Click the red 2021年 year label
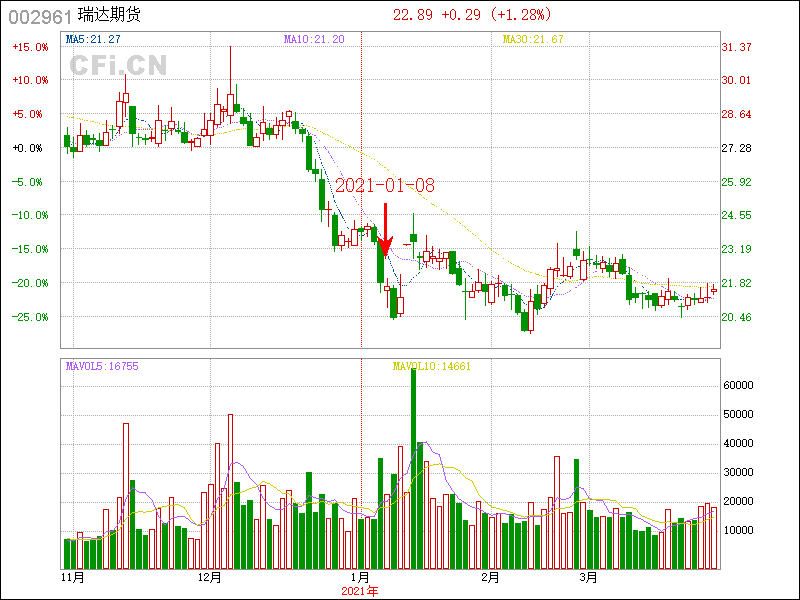 (x=361, y=591)
